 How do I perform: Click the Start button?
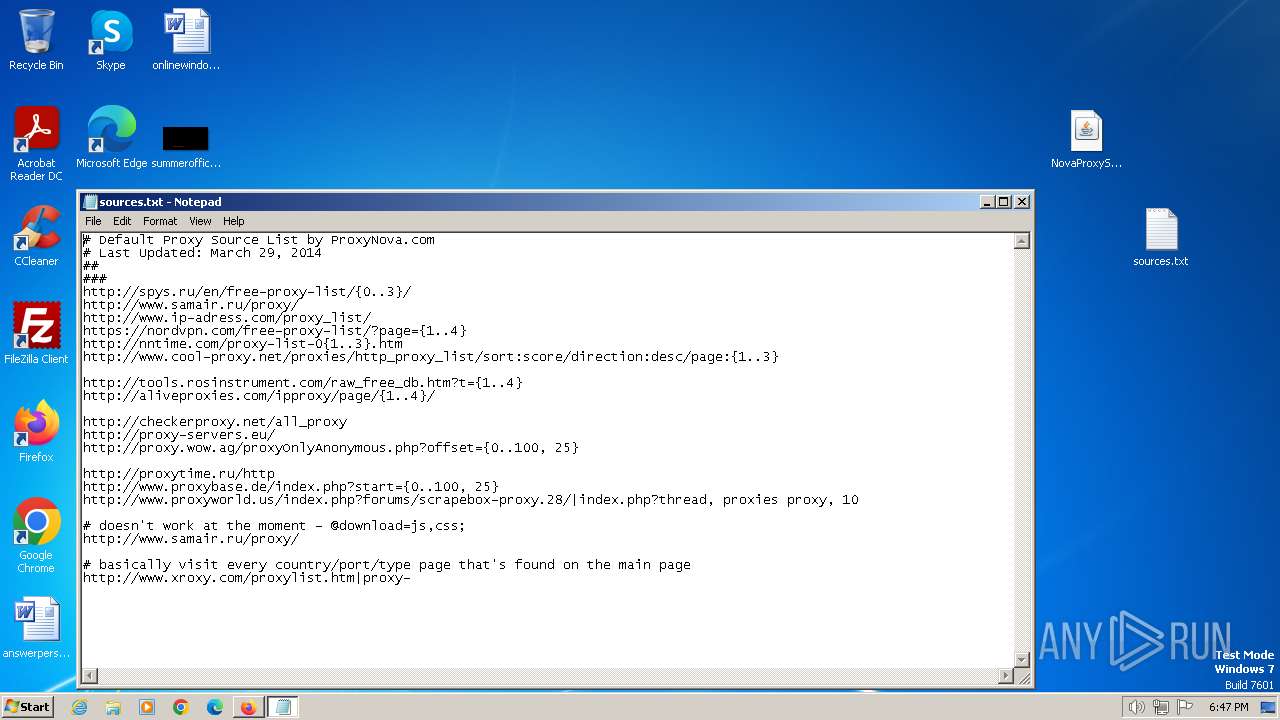[27, 707]
